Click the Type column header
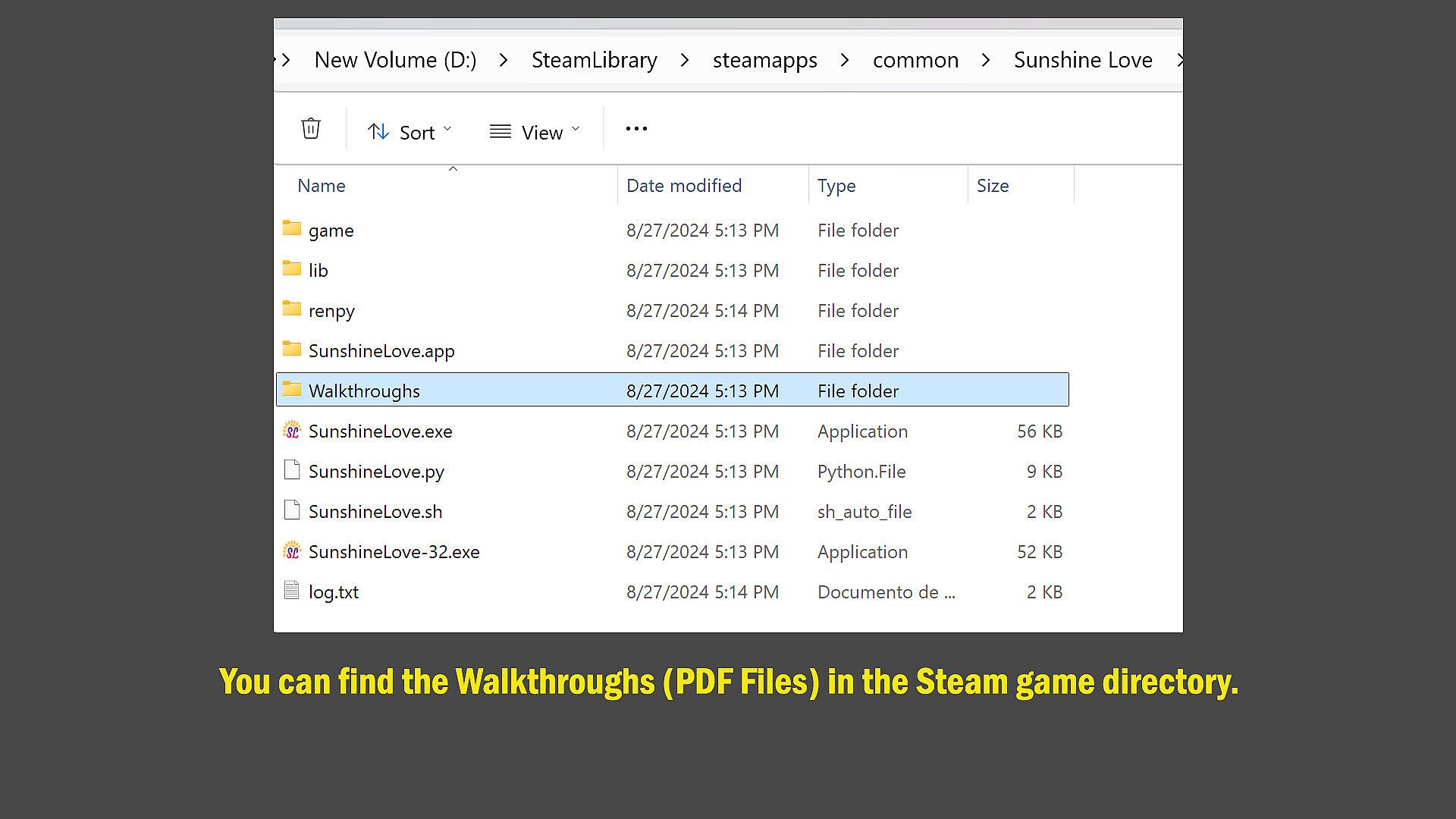Screen dimensions: 1456x819 [836, 186]
